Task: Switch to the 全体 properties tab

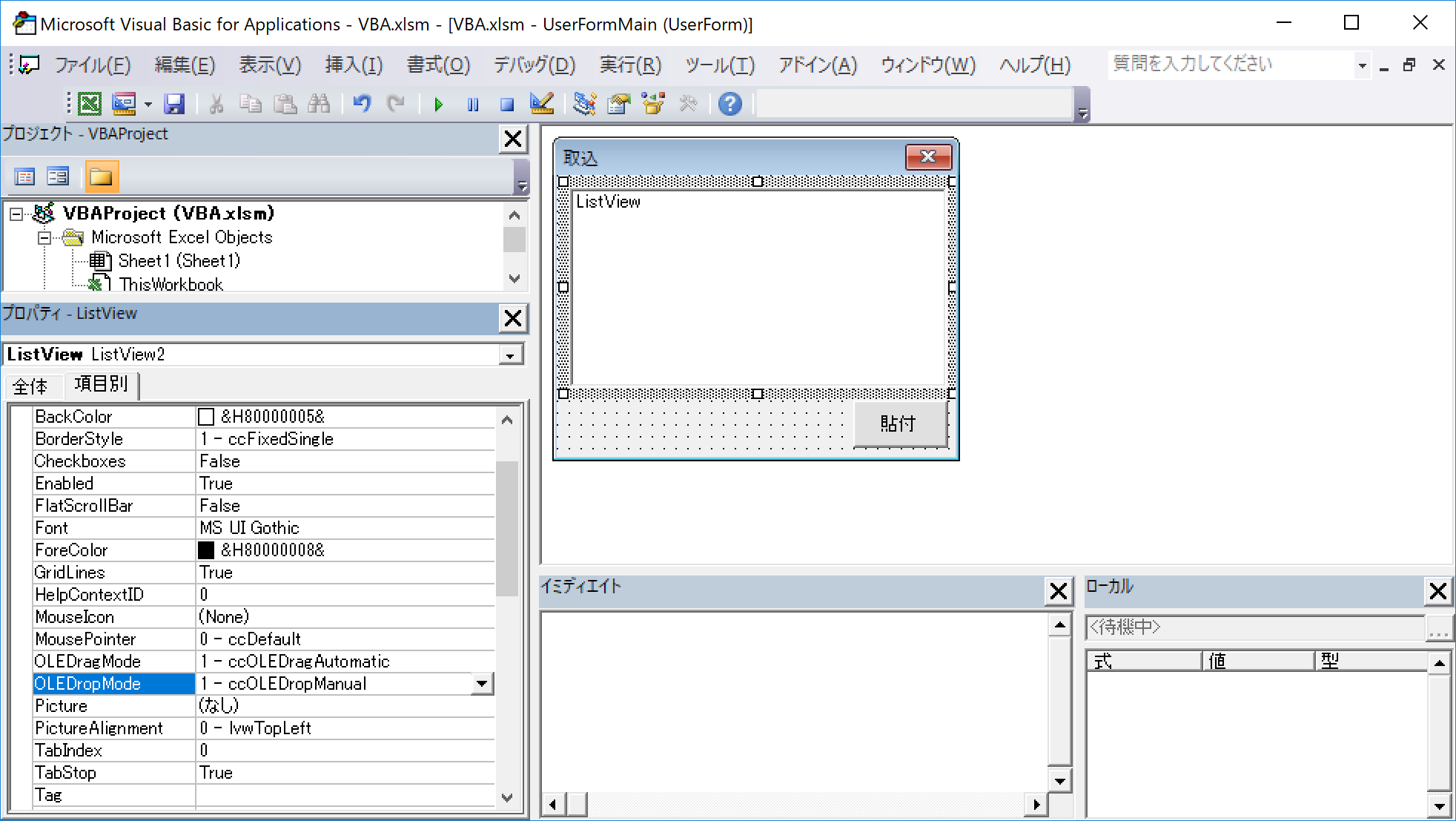Action: pos(30,386)
